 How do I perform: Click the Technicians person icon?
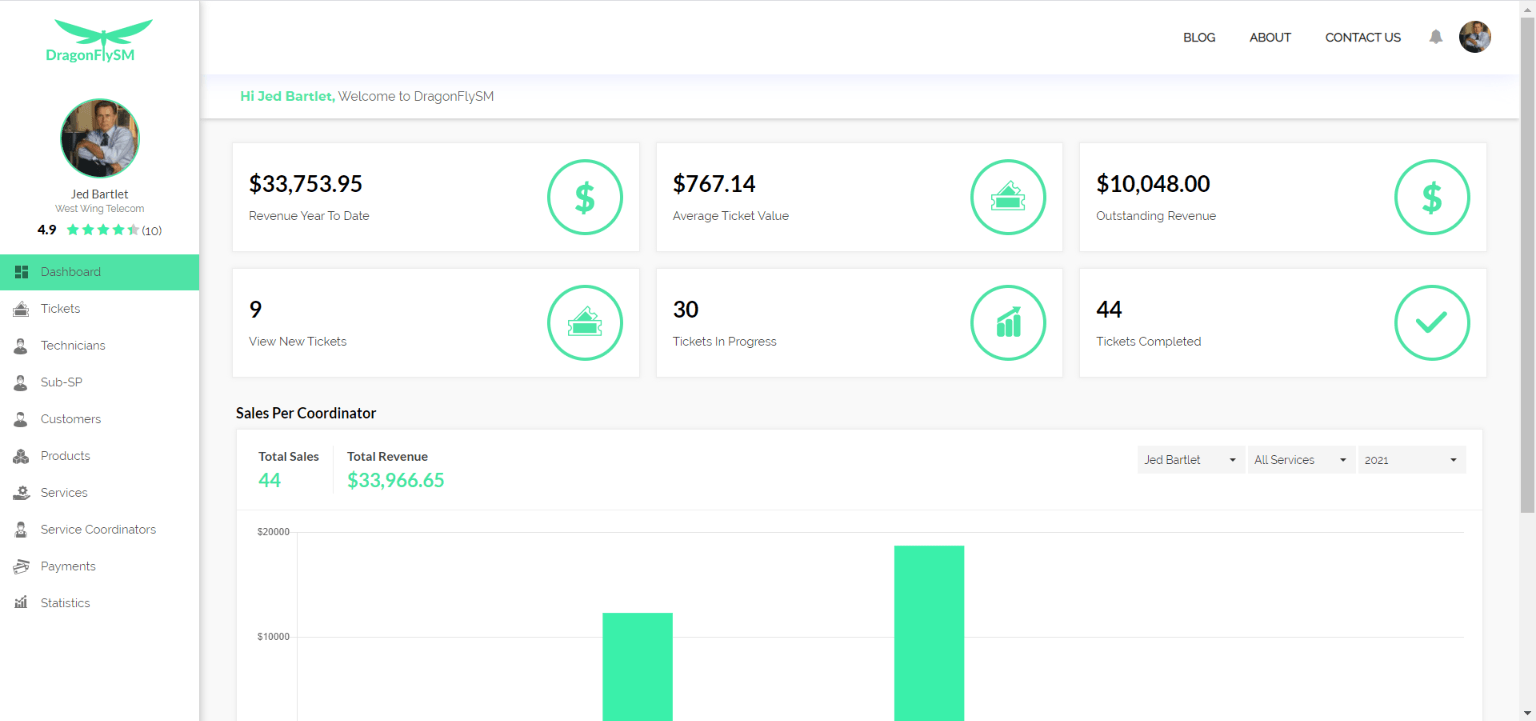tap(21, 346)
